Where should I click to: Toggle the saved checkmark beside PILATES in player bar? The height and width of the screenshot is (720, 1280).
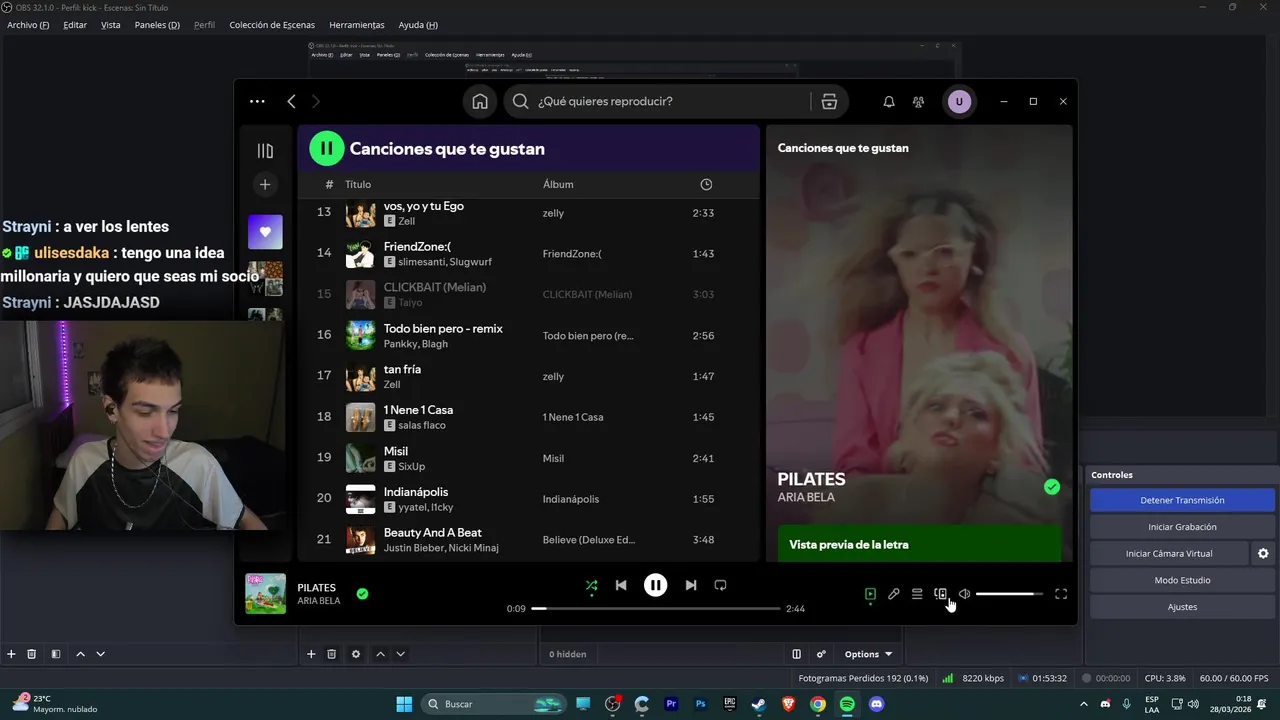pyautogui.click(x=362, y=593)
